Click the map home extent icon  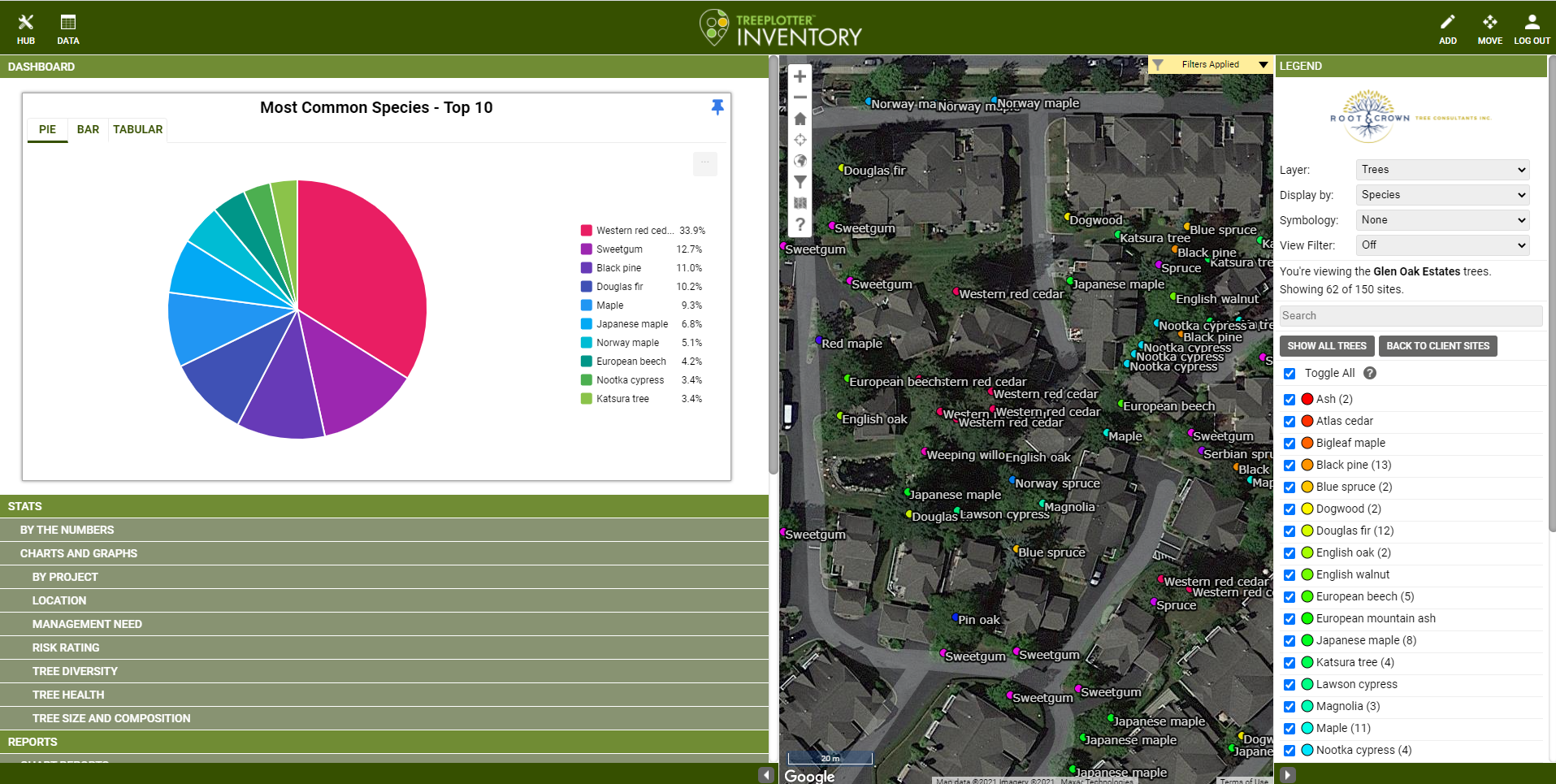coord(800,119)
